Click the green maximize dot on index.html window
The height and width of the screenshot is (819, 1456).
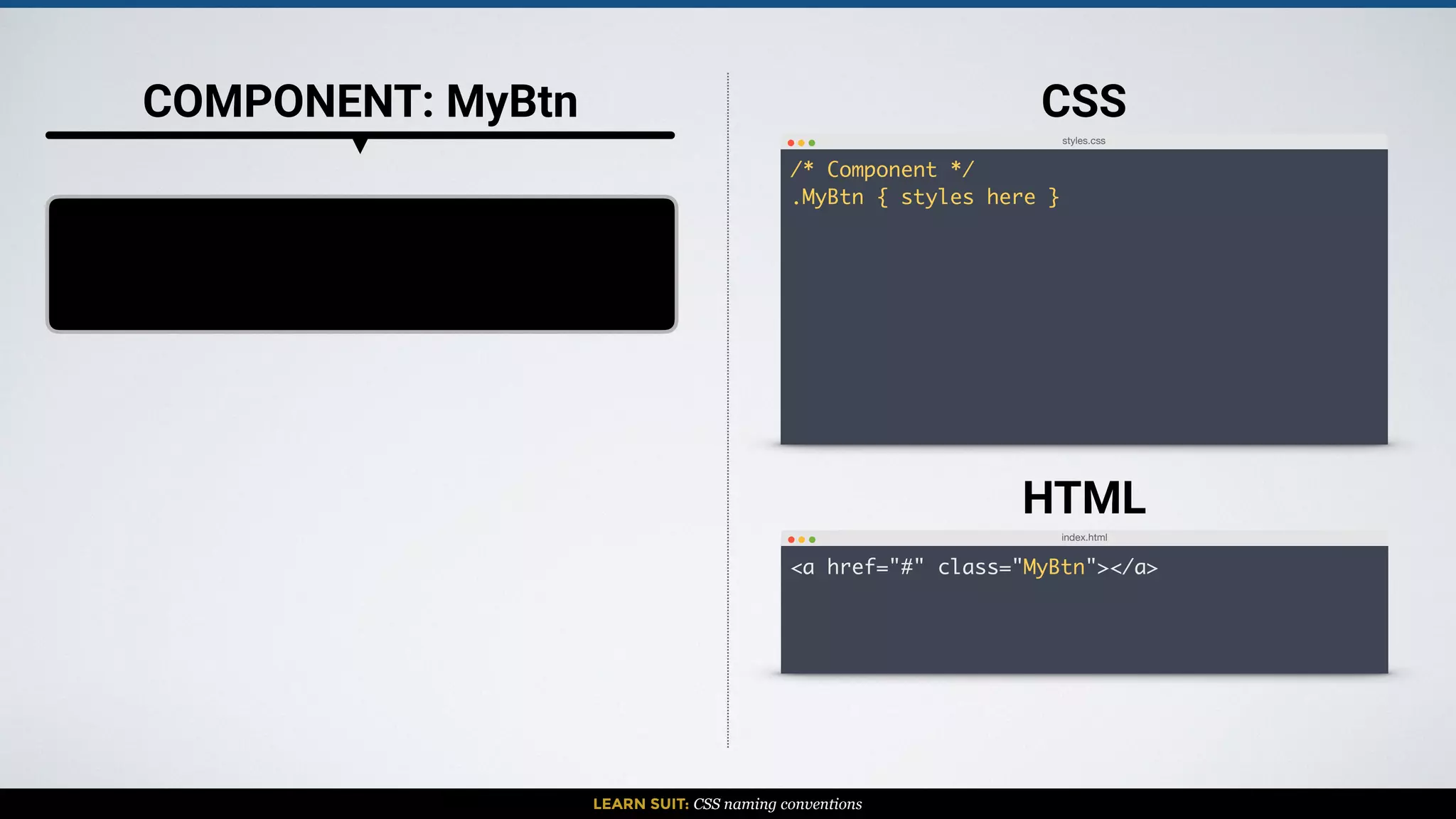coord(812,540)
